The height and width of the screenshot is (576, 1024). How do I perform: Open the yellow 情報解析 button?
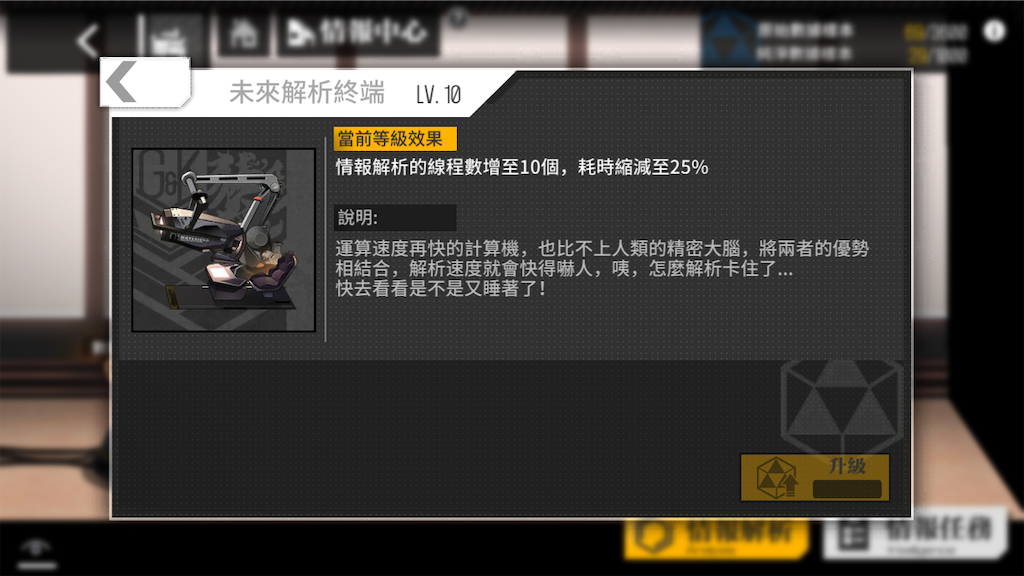(x=716, y=537)
